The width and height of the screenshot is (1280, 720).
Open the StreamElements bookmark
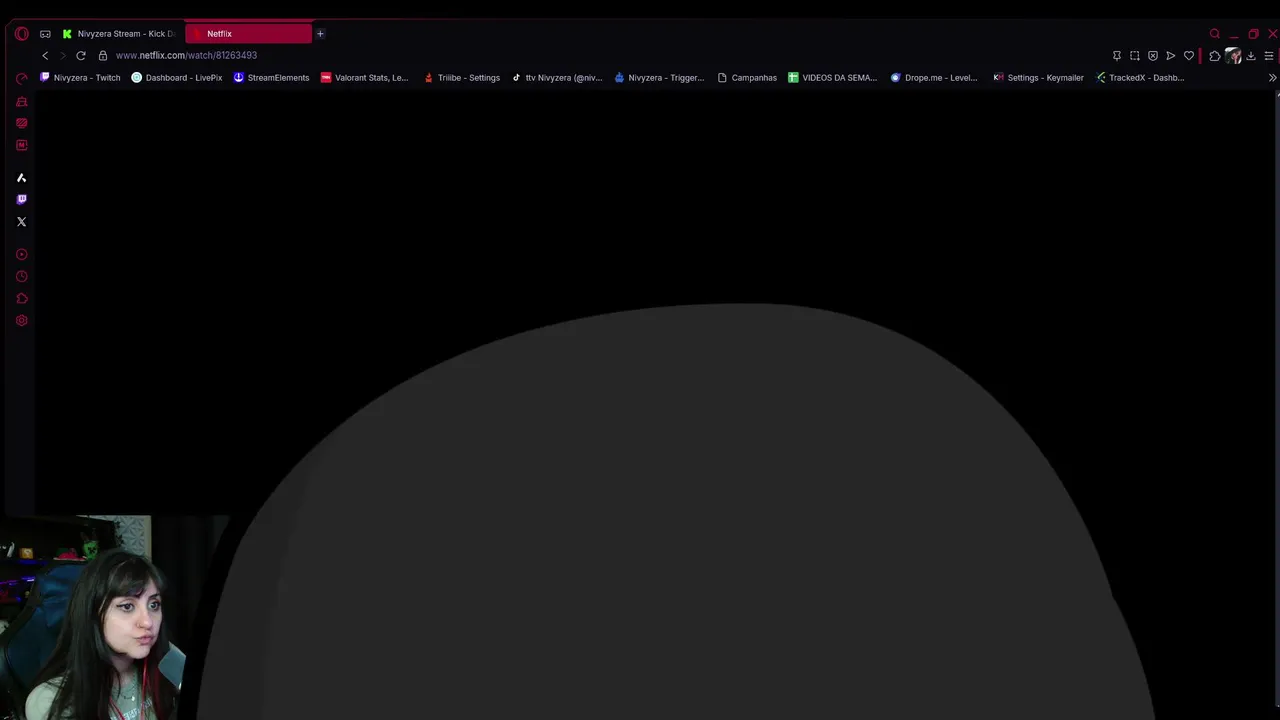pos(271,78)
